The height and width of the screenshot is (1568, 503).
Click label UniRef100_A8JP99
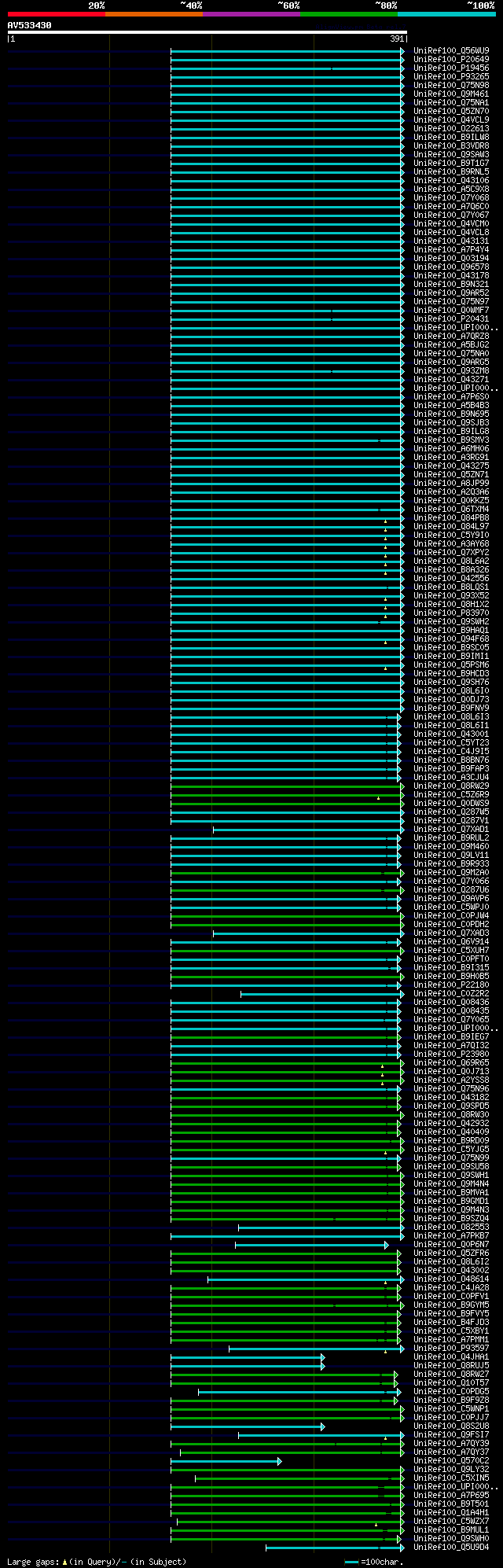pos(451,483)
